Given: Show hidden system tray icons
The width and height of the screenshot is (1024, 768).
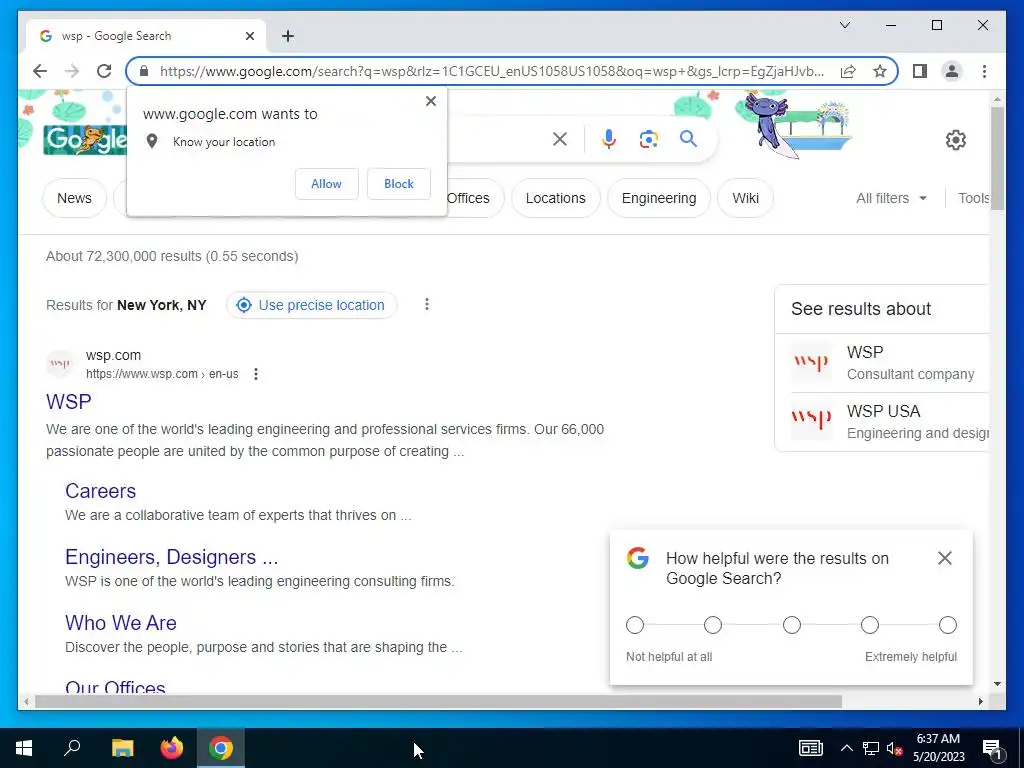Looking at the screenshot, I should click(846, 748).
